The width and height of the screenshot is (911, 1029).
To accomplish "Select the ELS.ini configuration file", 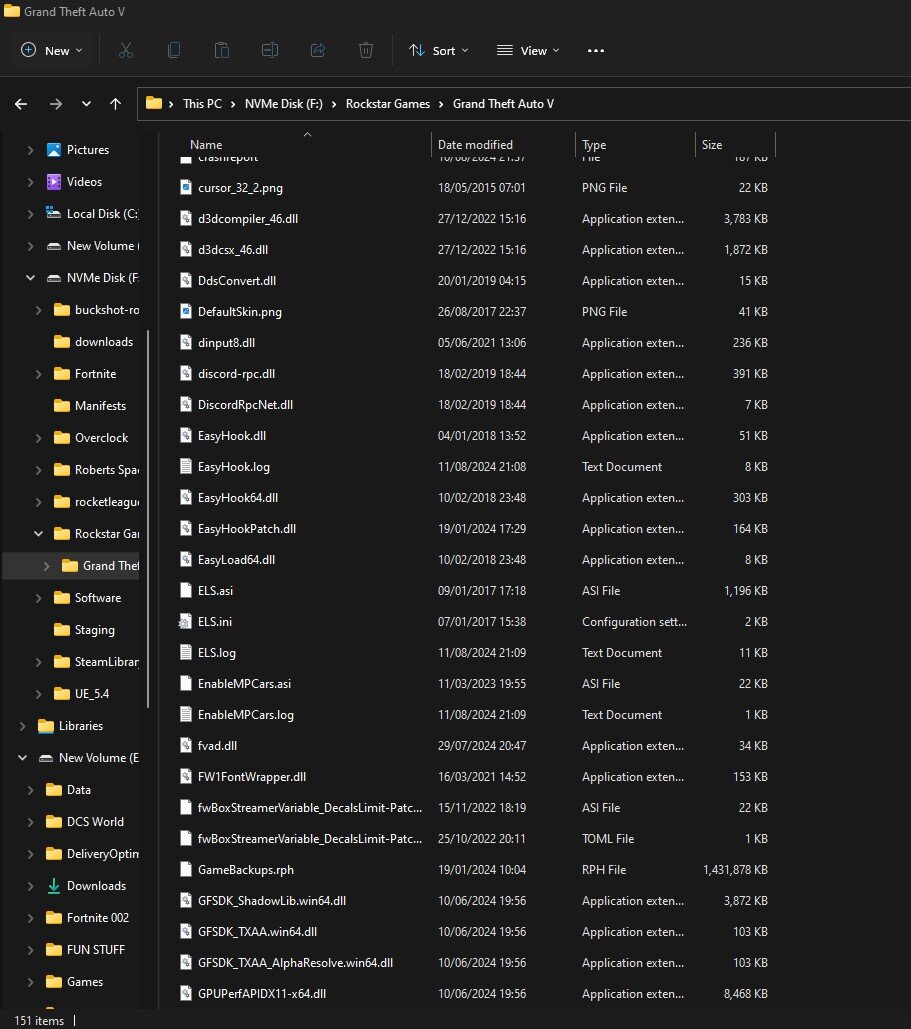I will click(x=215, y=622).
